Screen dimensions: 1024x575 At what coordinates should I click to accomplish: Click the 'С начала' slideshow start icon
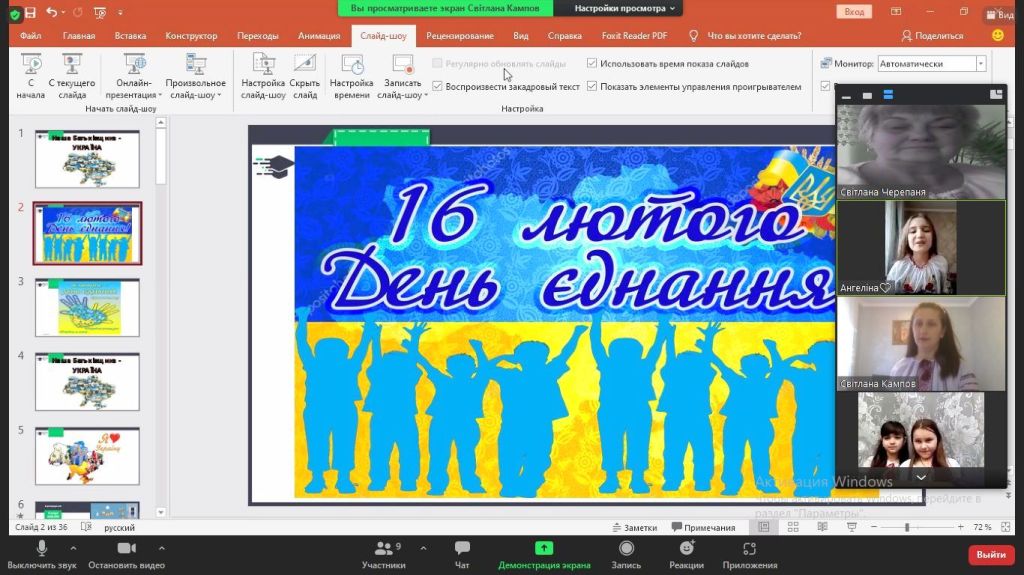click(x=30, y=66)
